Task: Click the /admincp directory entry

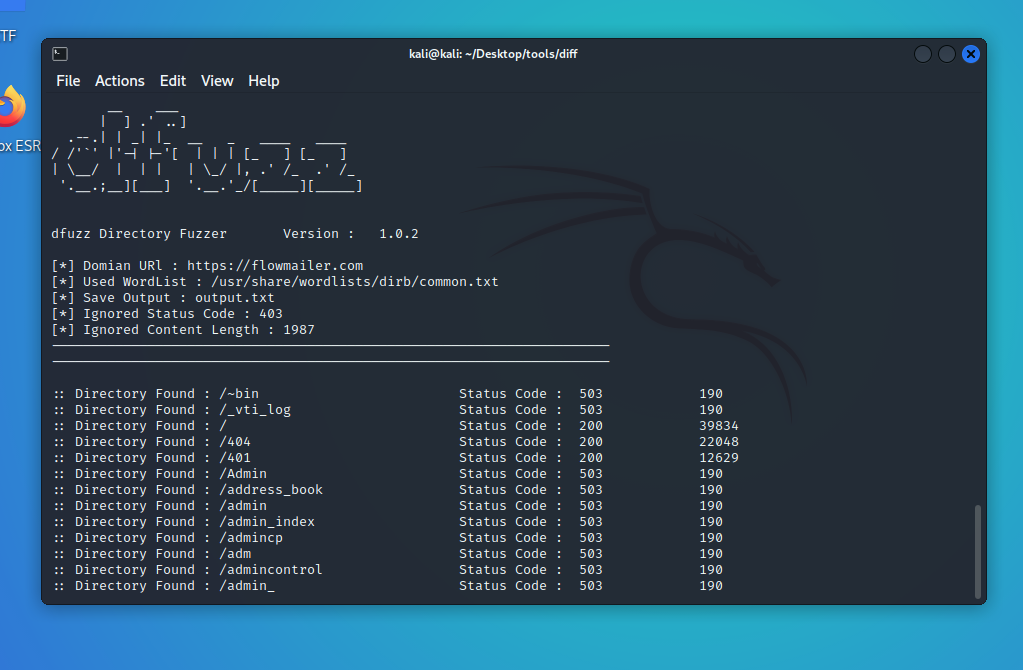Action: coord(251,538)
